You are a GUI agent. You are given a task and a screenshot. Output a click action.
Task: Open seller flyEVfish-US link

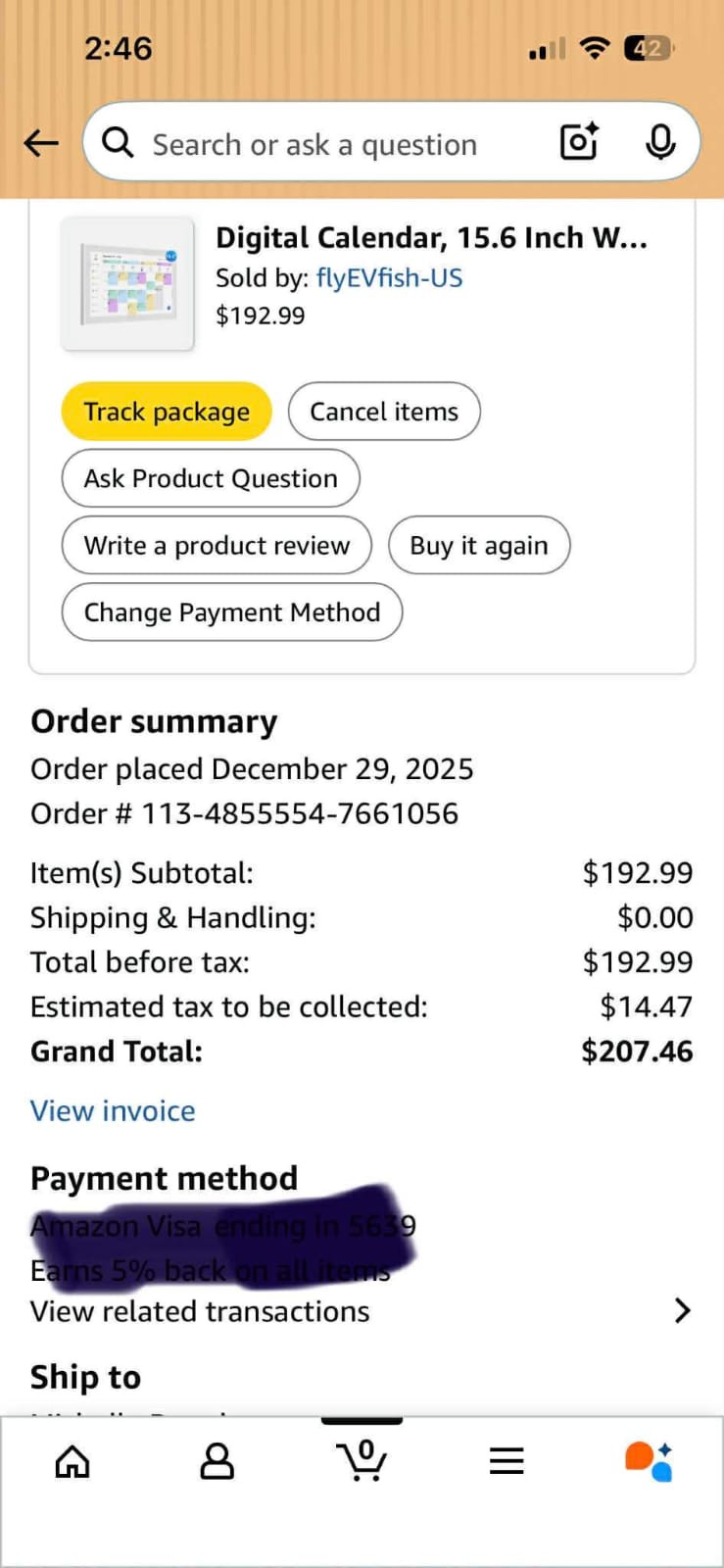click(x=389, y=278)
